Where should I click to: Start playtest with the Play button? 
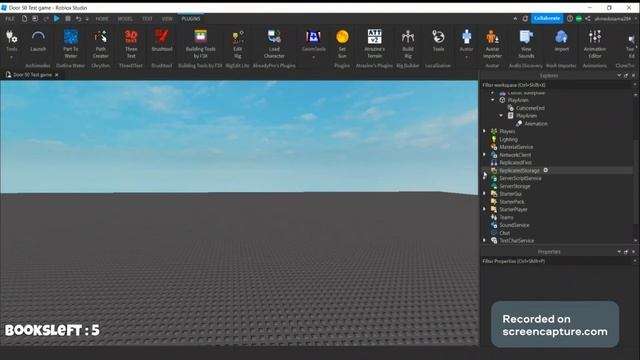57,18
